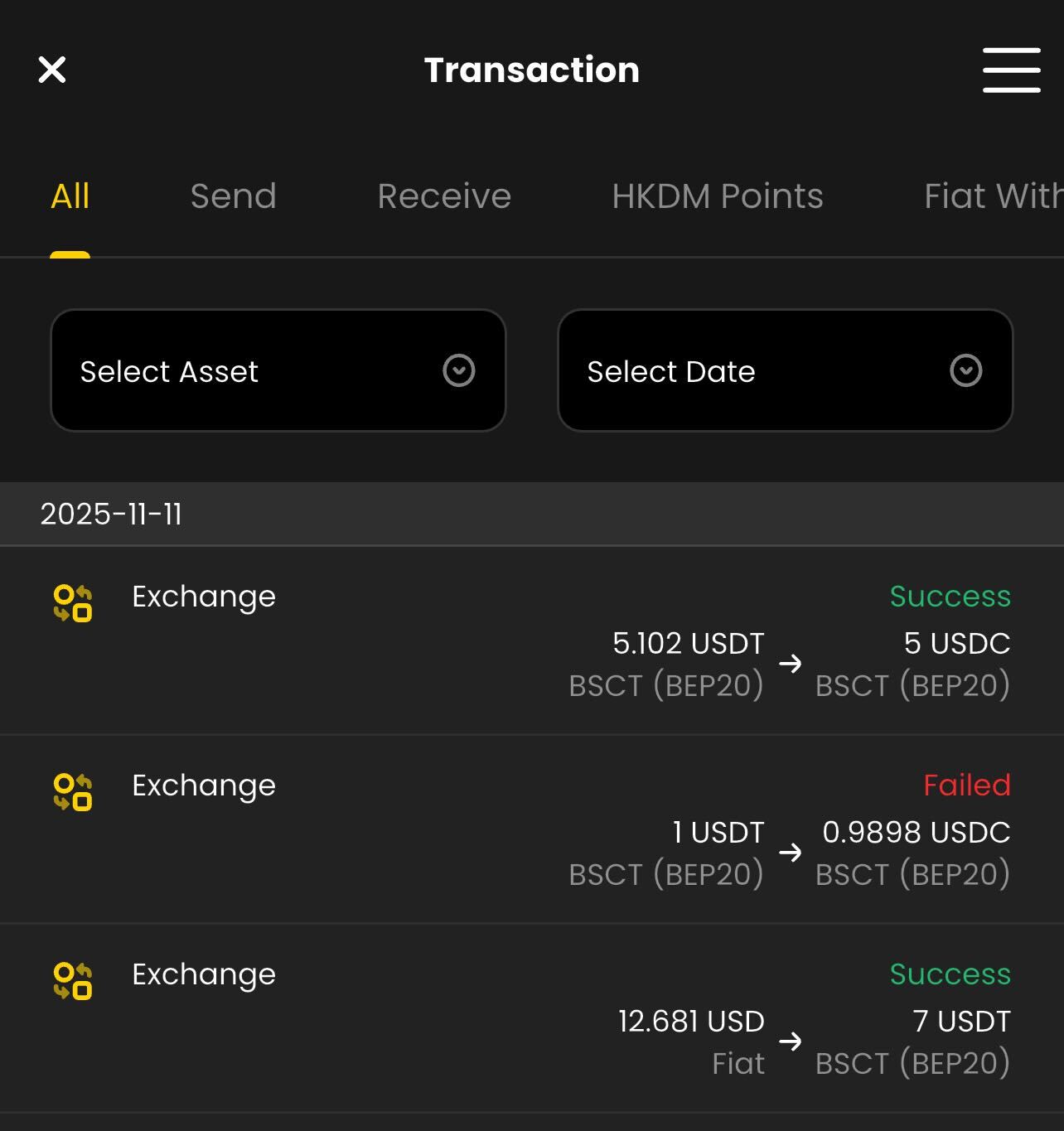Open the Select Asset dropdown
Viewport: 1064px width, 1131px height.
pyautogui.click(x=278, y=370)
